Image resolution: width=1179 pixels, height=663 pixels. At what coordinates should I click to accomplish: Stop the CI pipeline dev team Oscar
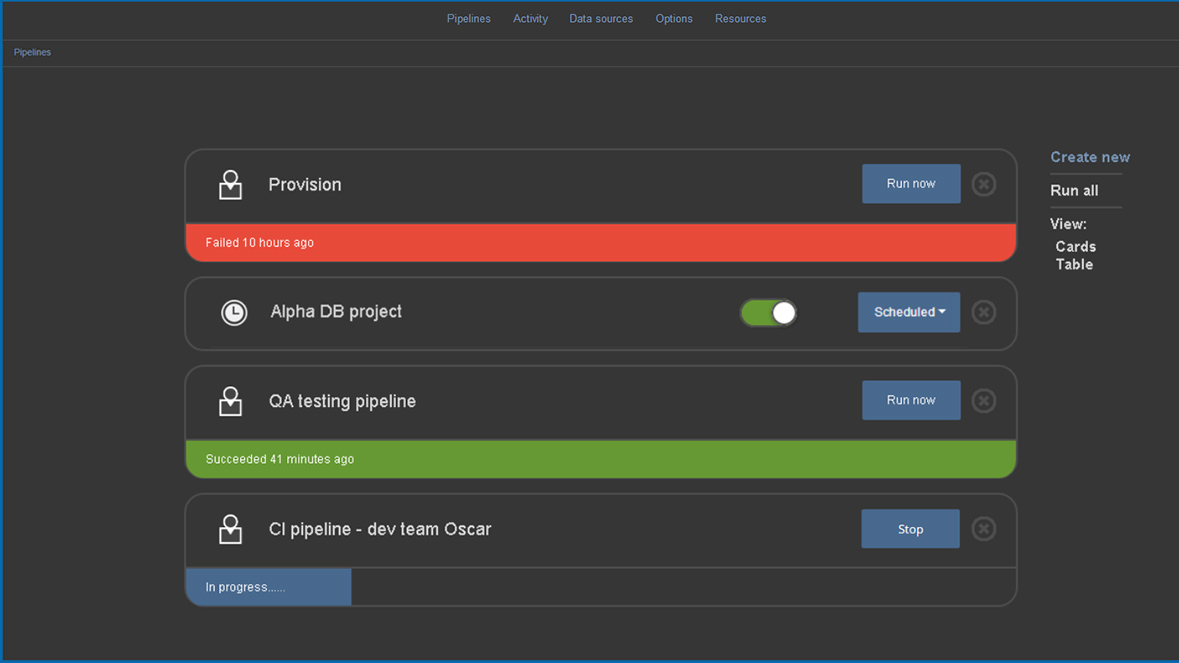pos(910,528)
